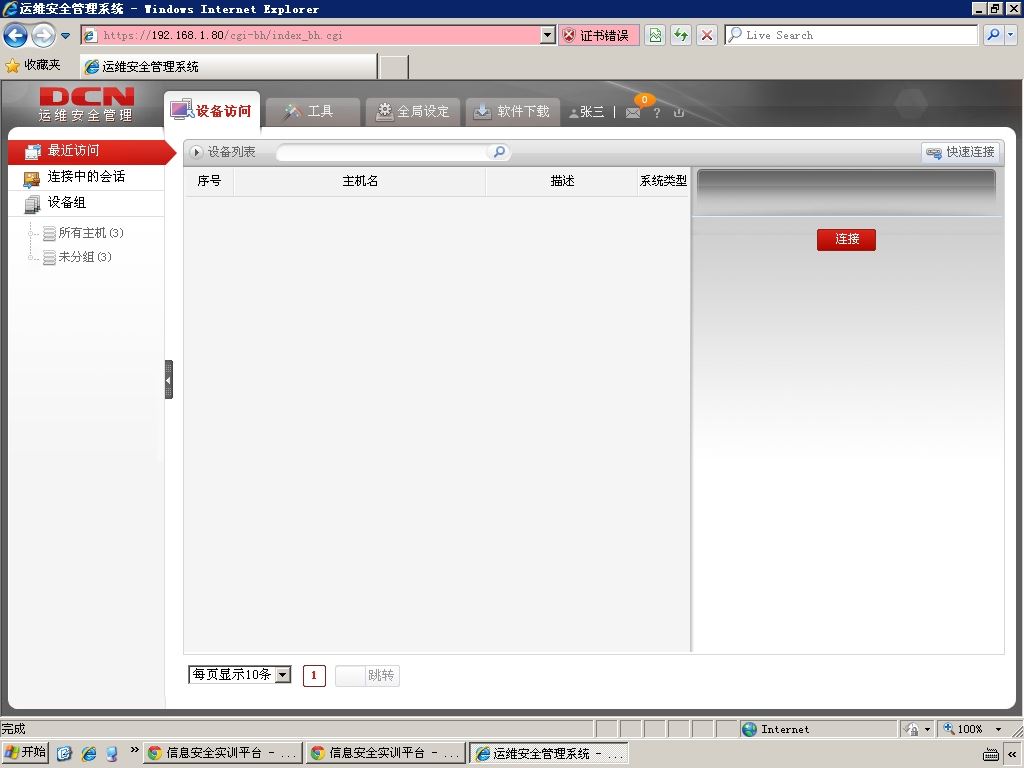
Task: Click the refresh page icon
Action: pos(681,35)
